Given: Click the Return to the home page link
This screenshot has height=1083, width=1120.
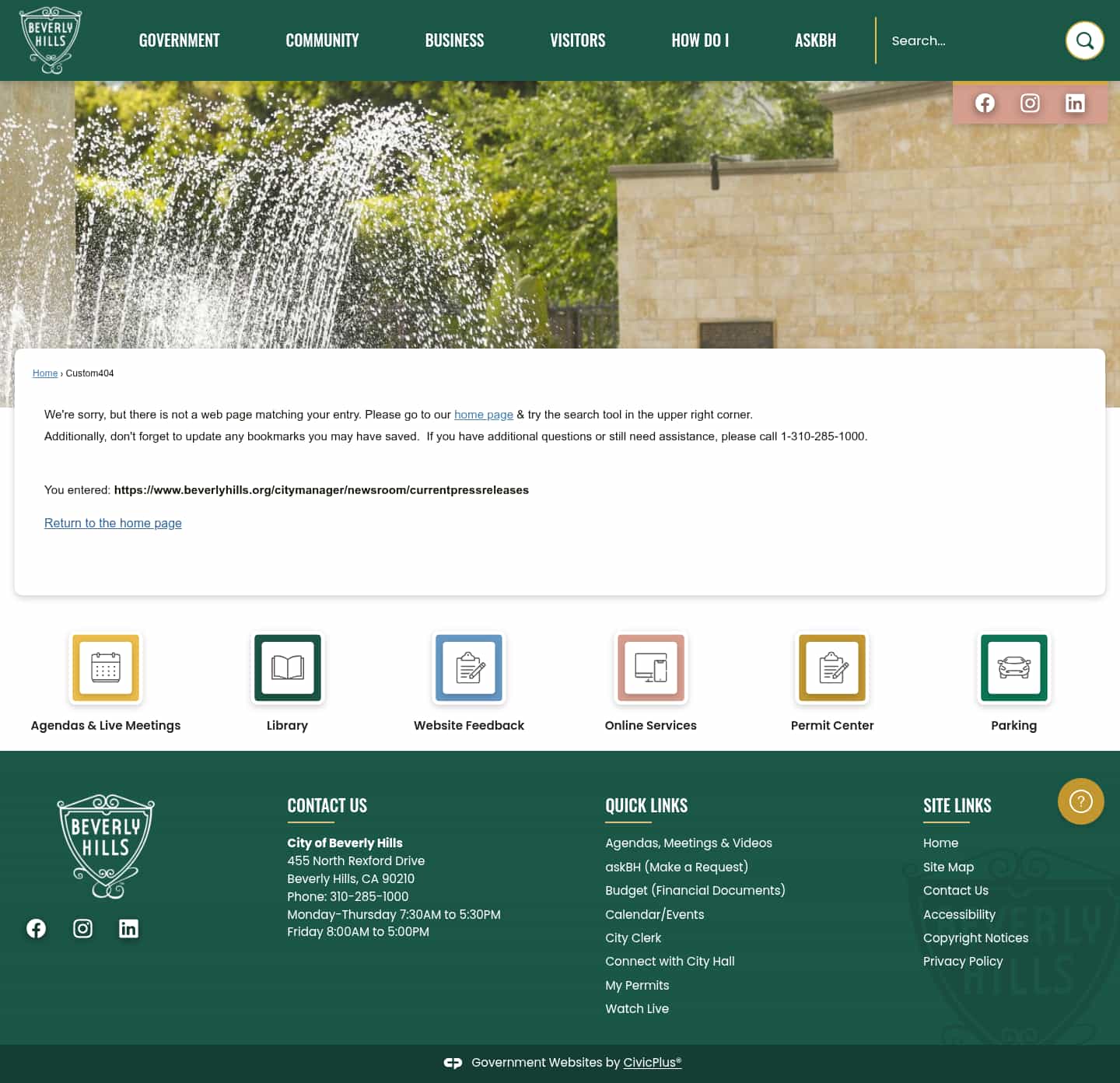Looking at the screenshot, I should (113, 523).
